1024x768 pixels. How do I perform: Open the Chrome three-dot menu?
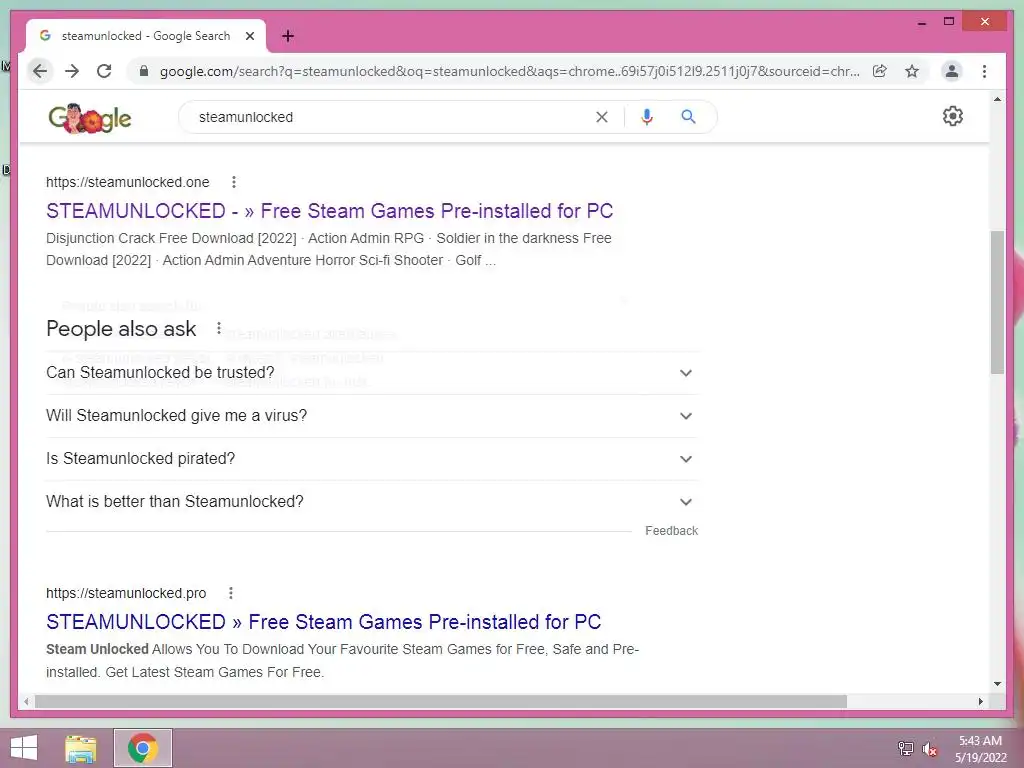(984, 71)
